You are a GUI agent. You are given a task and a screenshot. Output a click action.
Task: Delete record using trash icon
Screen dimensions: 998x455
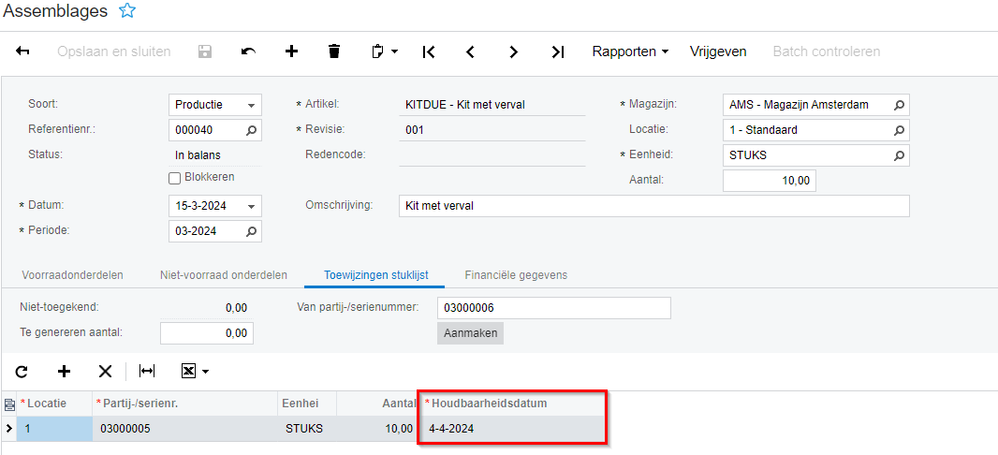pyautogui.click(x=334, y=51)
